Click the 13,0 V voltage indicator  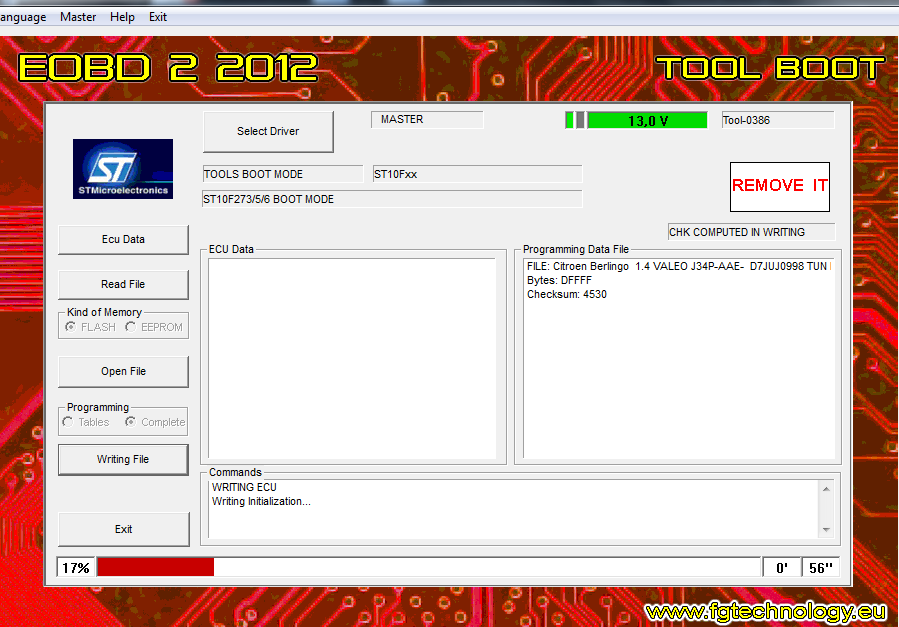pyautogui.click(x=647, y=120)
